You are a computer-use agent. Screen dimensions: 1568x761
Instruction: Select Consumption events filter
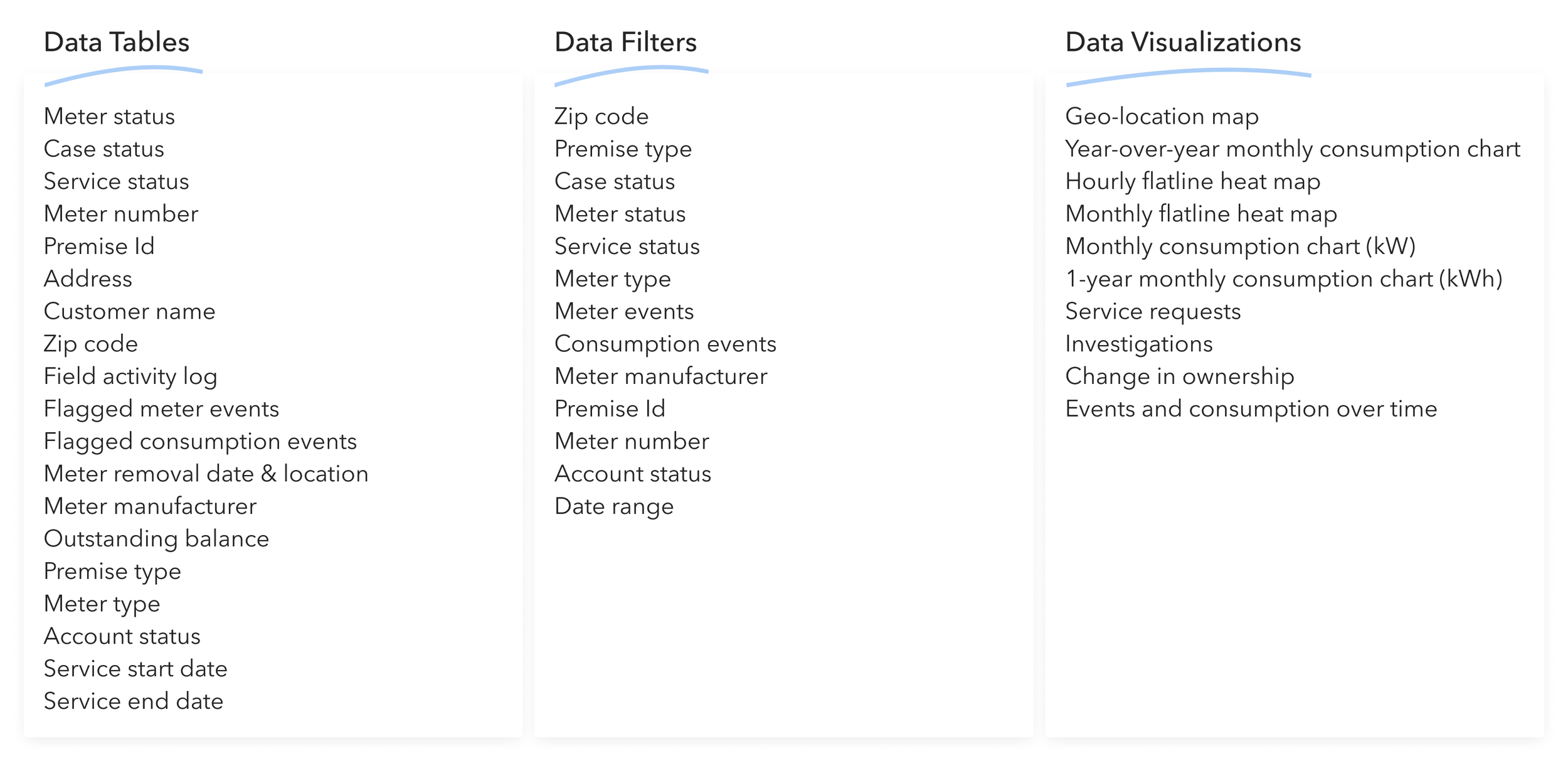pyautogui.click(x=665, y=344)
